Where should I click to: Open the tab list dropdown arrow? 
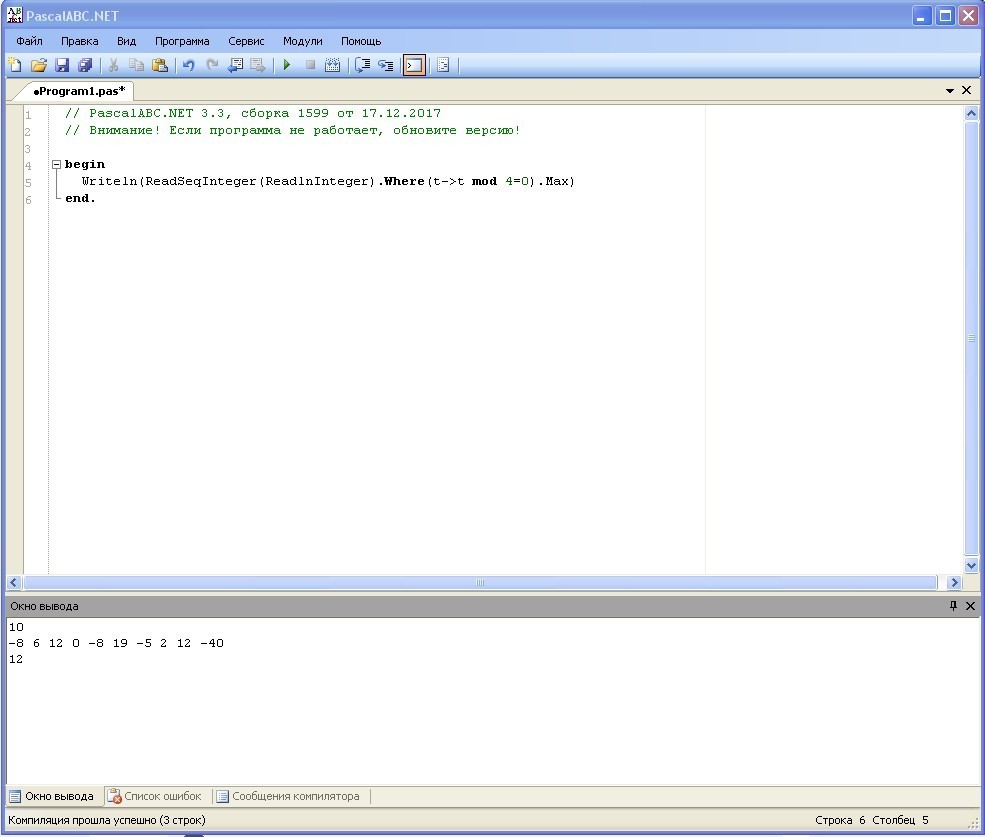coord(950,91)
